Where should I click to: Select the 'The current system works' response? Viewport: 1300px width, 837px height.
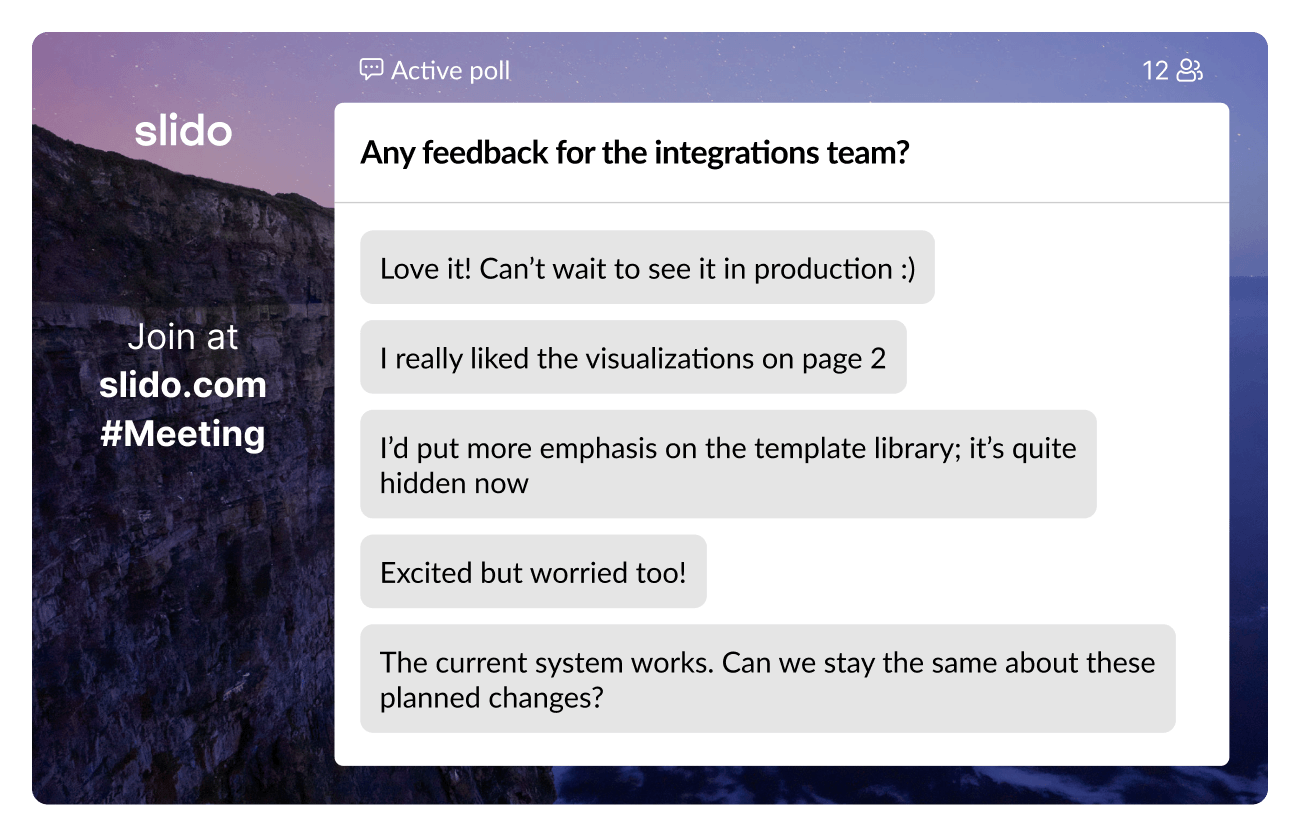click(x=767, y=678)
